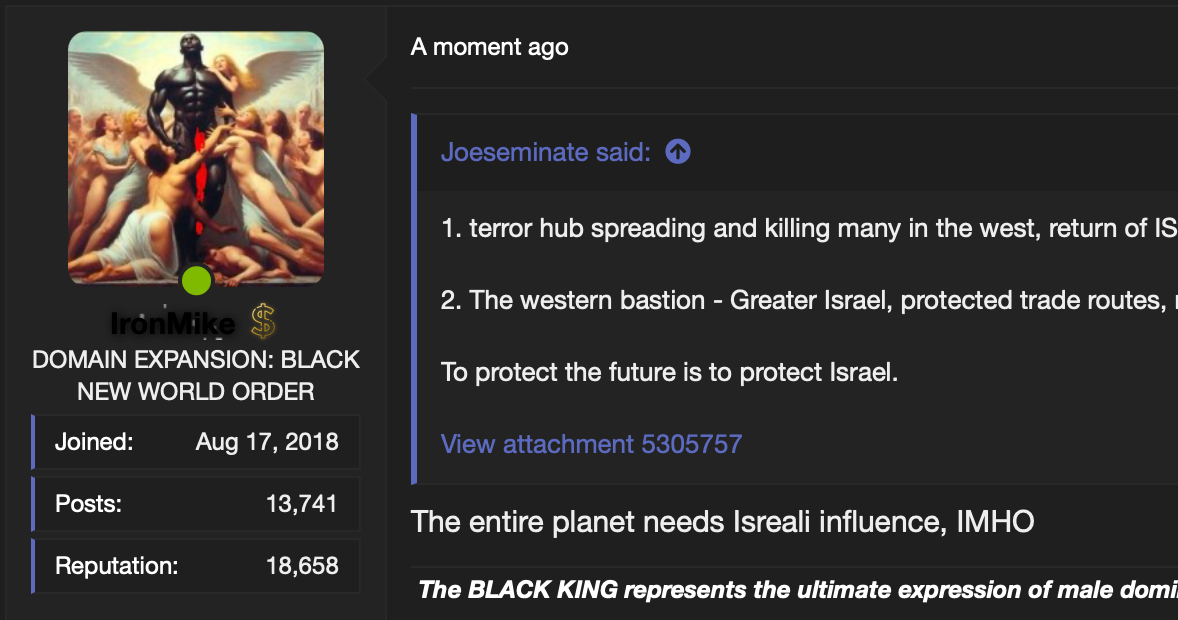Click the green online status dot
Screen dimensions: 1178x620
[x=197, y=280]
